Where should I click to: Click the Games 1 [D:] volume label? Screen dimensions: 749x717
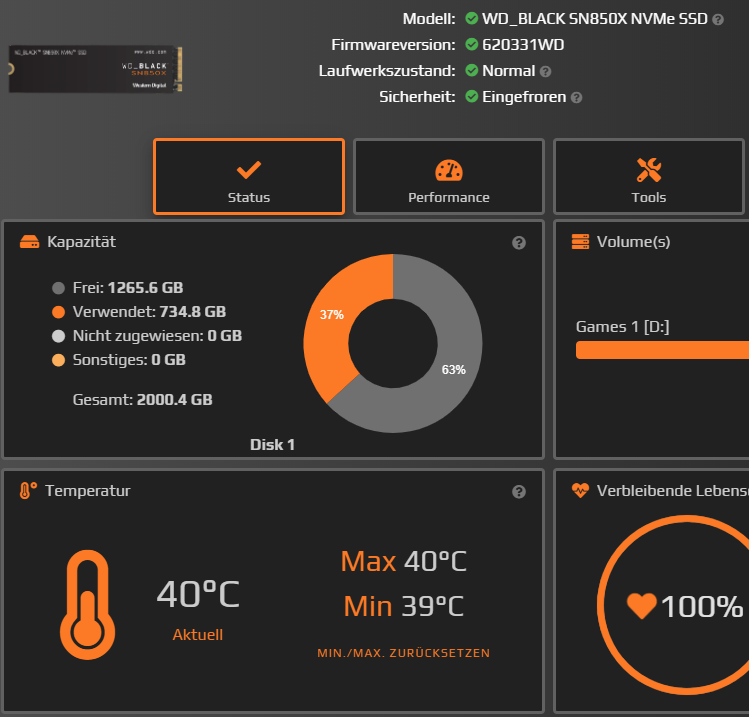622,327
